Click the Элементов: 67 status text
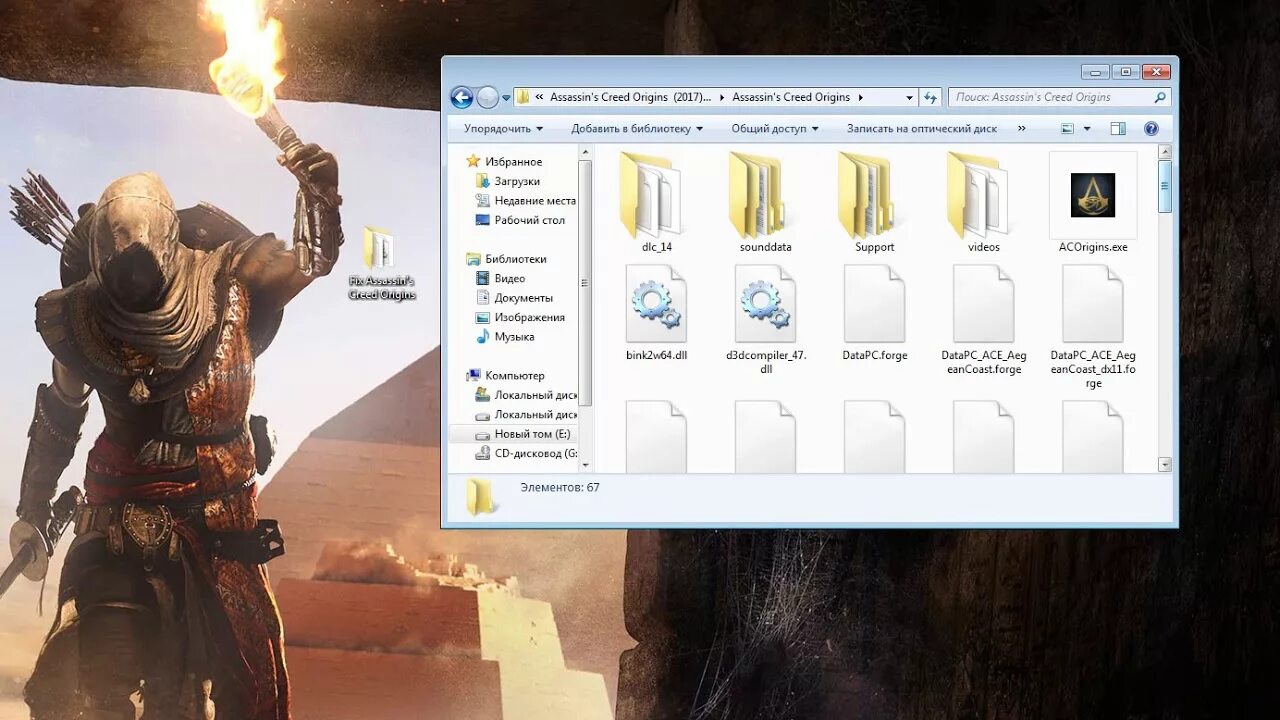 coord(560,487)
